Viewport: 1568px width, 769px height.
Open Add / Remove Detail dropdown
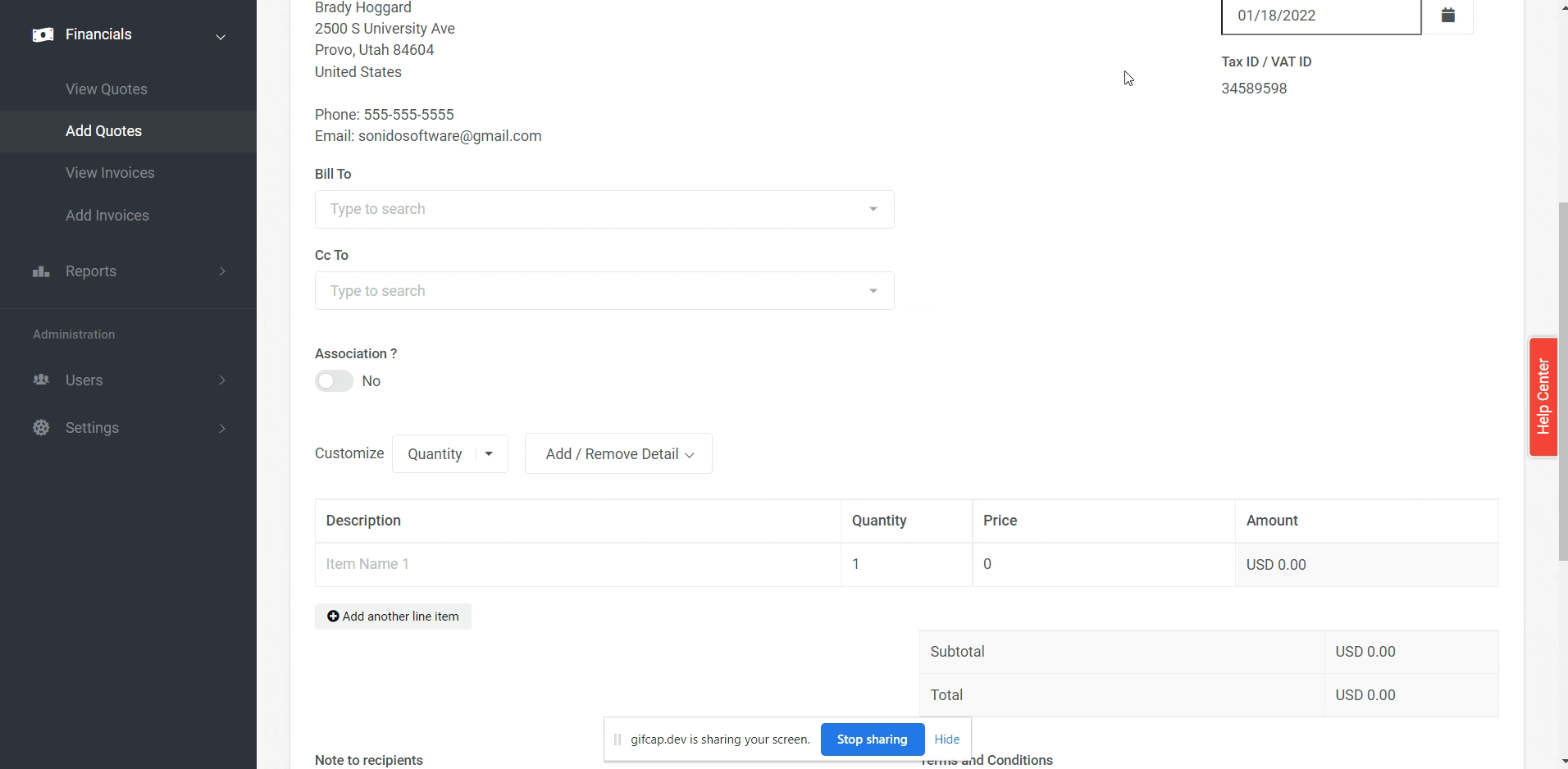[x=618, y=454]
